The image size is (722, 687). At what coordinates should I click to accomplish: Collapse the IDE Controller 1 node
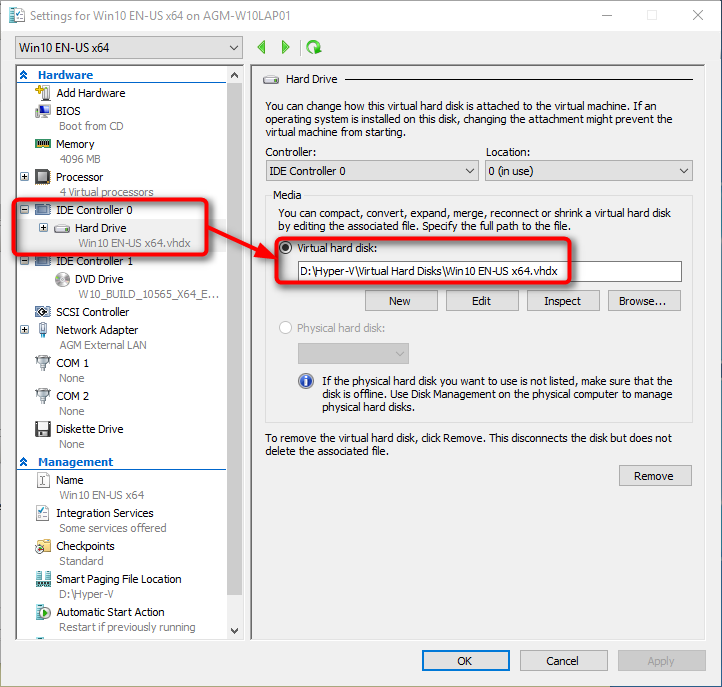[24, 261]
